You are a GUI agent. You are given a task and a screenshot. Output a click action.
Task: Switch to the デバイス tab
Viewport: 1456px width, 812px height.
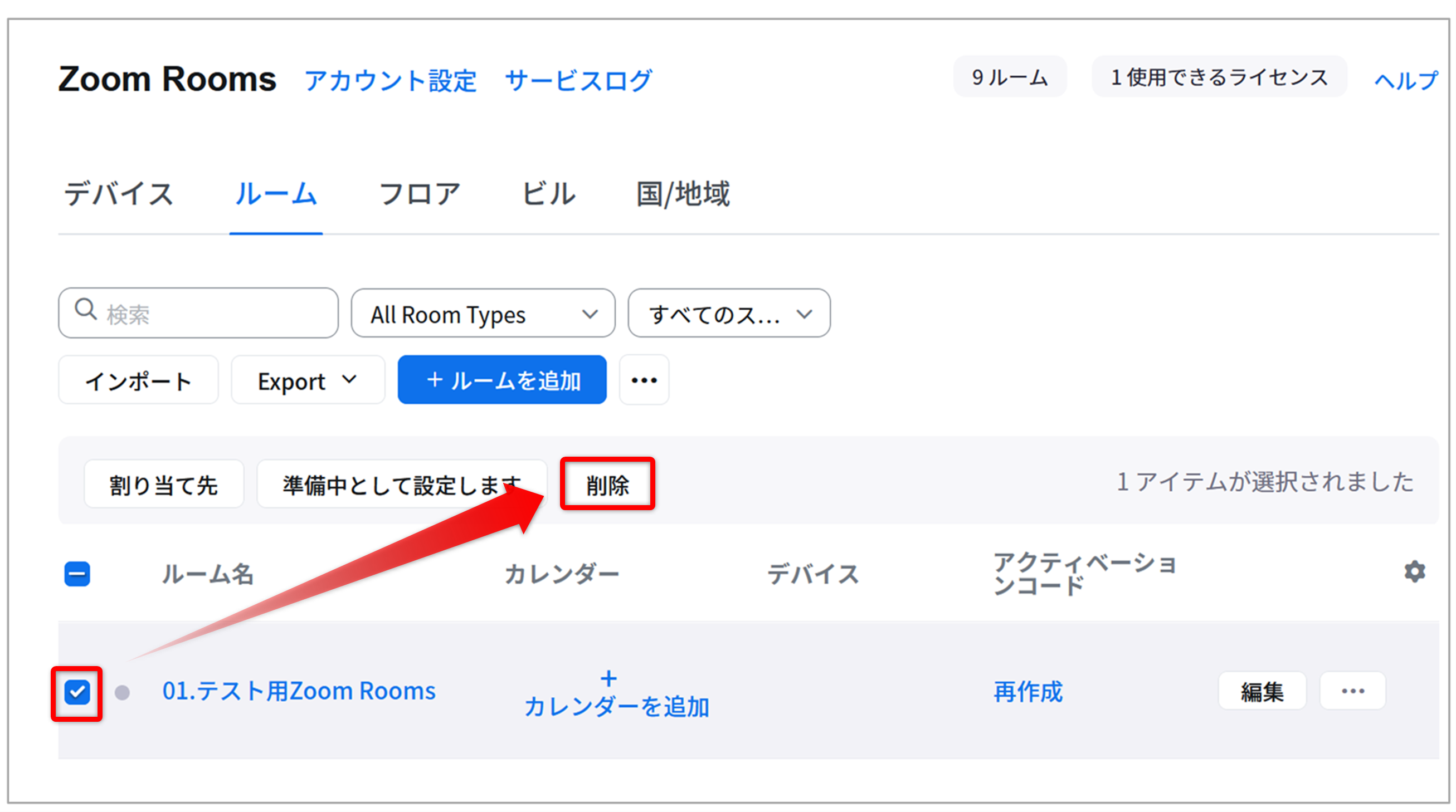[118, 194]
